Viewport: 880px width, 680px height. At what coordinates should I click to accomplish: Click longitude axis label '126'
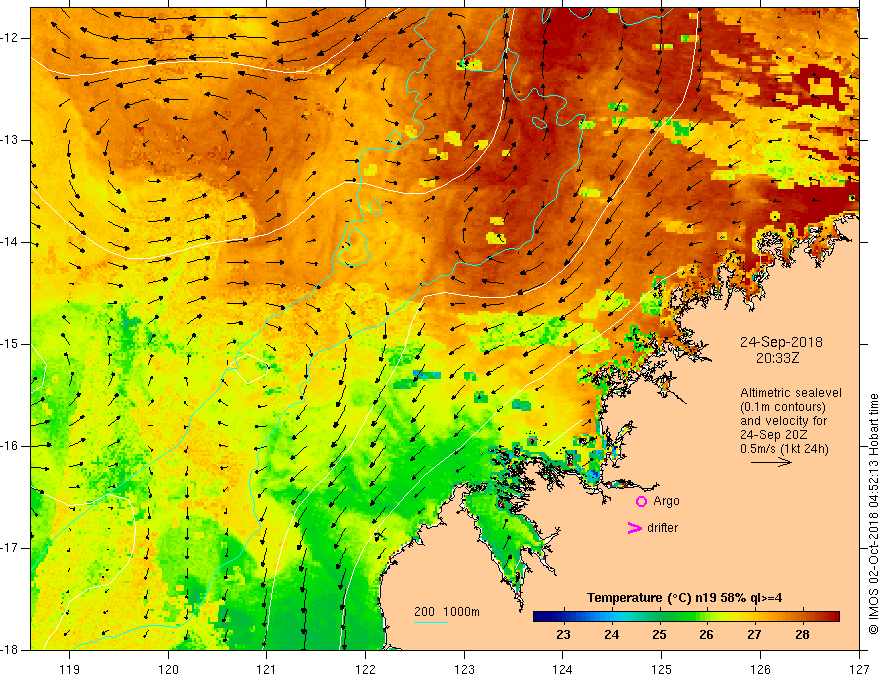(x=760, y=669)
